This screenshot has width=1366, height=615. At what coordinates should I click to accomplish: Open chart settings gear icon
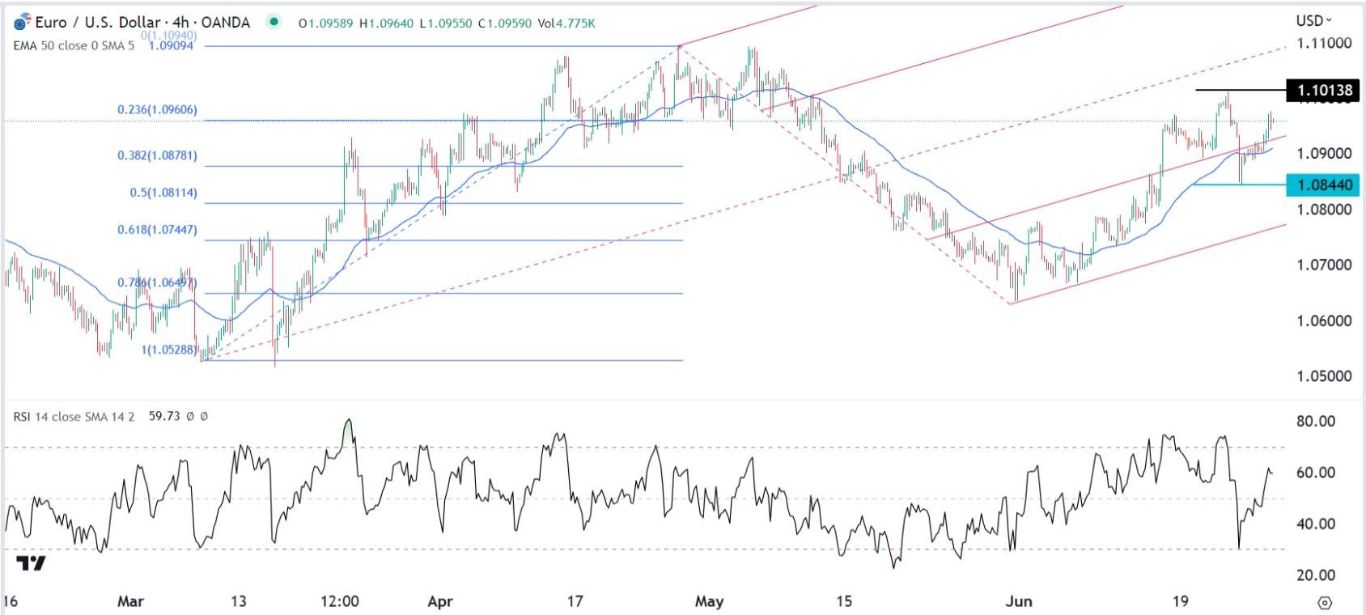pyautogui.click(x=1324, y=602)
